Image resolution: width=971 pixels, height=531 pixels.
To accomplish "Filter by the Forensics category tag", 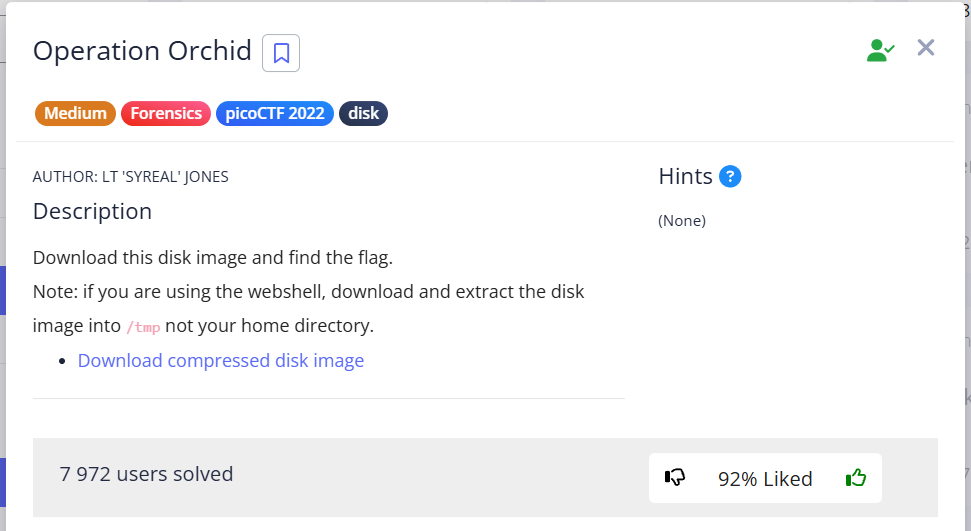I will pyautogui.click(x=166, y=113).
